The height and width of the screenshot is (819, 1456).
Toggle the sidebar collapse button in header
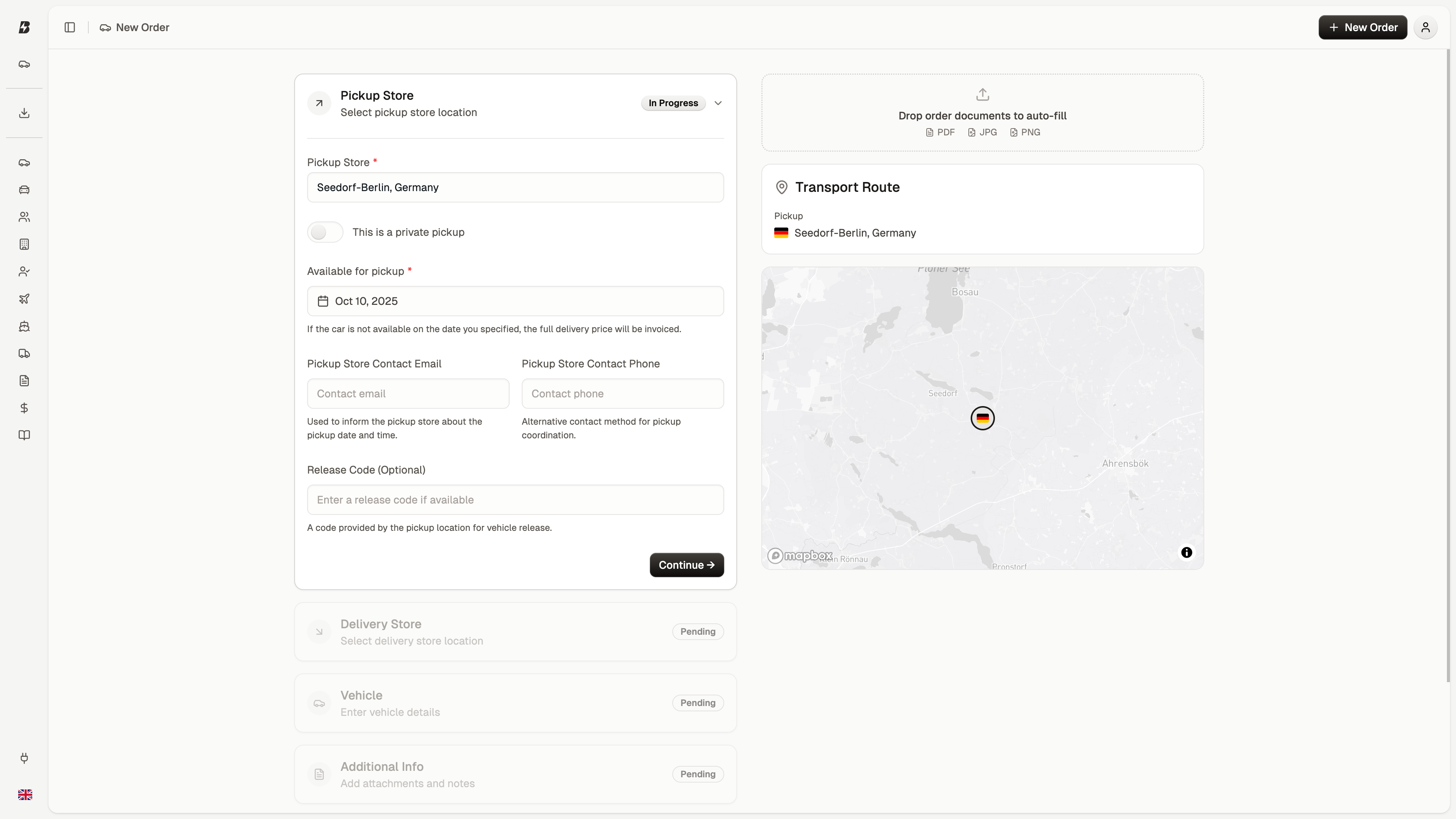[69, 27]
